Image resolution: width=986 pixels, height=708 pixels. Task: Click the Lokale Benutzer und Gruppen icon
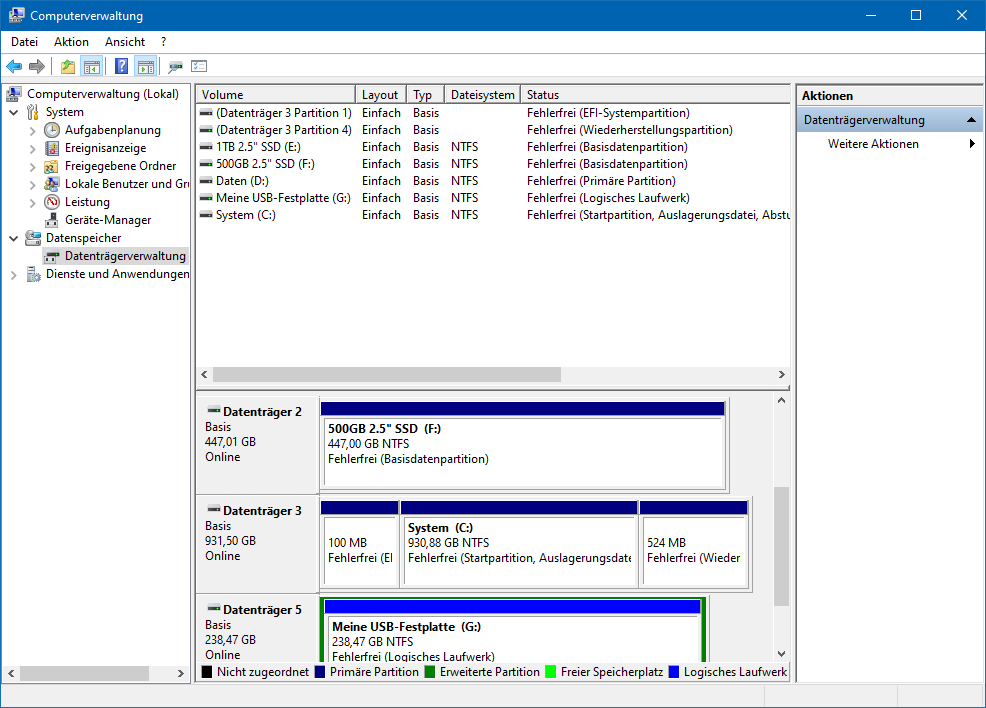point(52,184)
